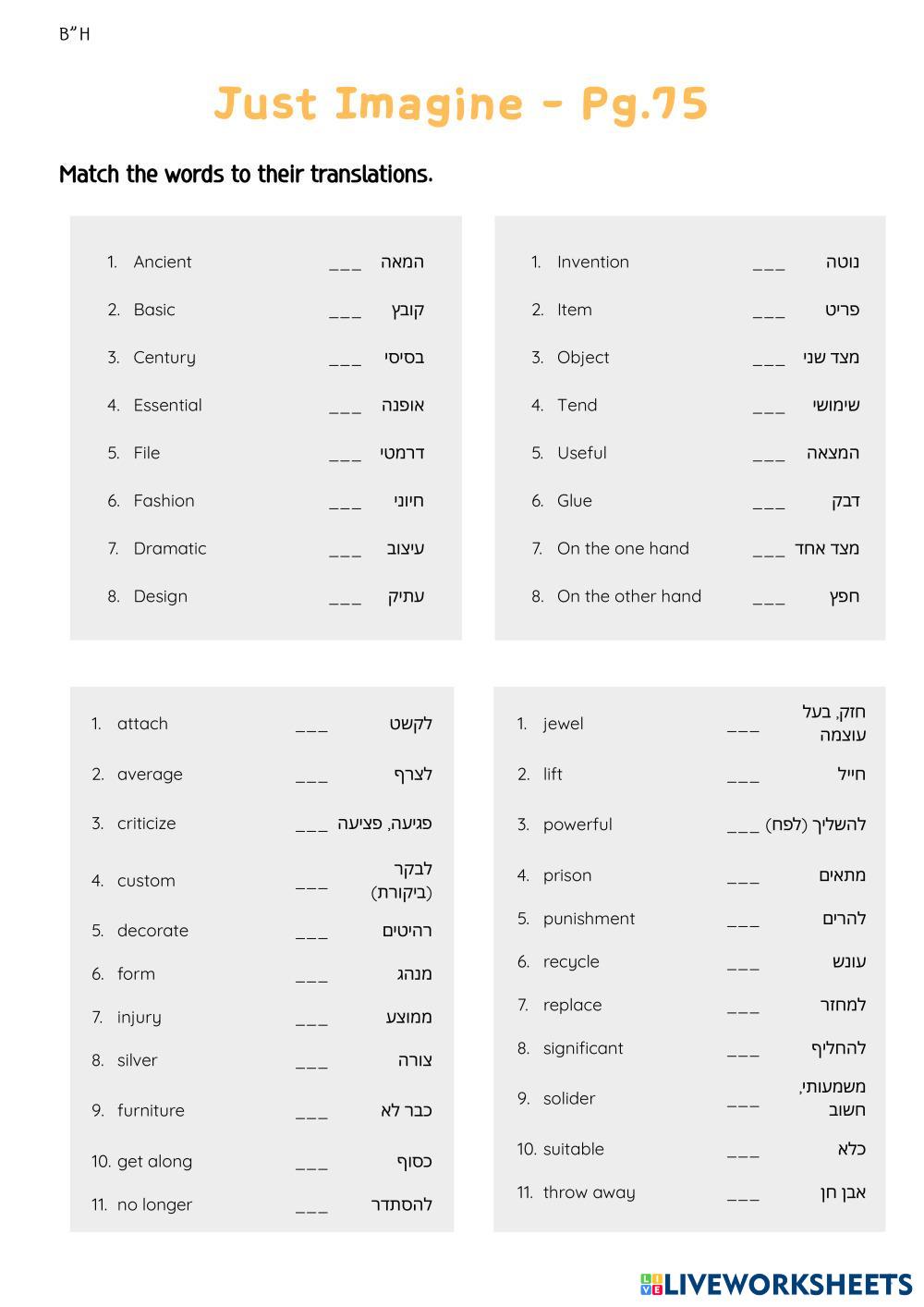The width and height of the screenshot is (924, 1307).
Task: Click the blank in the prison row
Action: click(743, 877)
